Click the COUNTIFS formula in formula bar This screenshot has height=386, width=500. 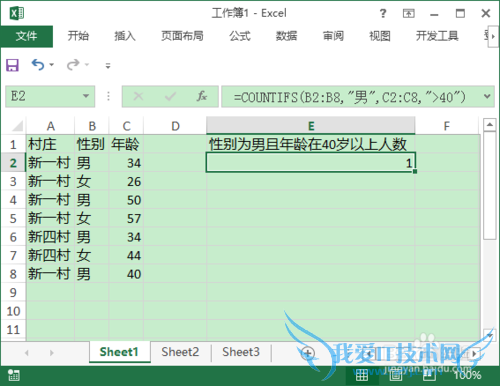pyautogui.click(x=349, y=97)
